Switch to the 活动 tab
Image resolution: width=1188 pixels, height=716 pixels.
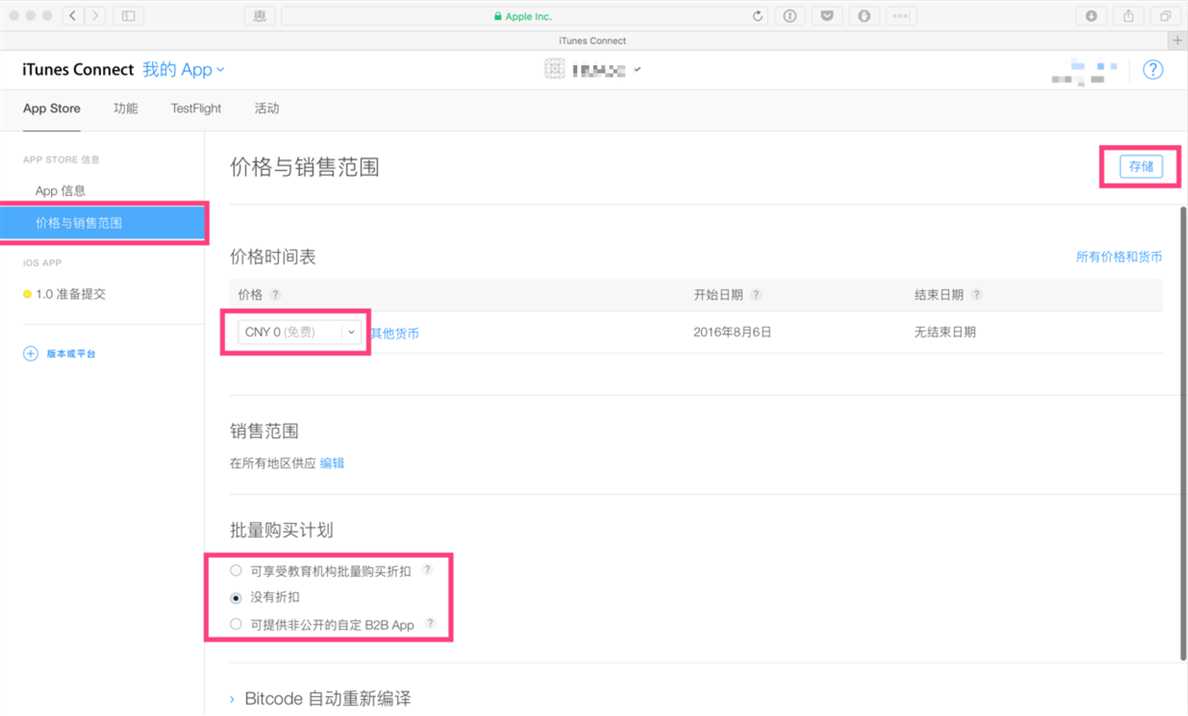pyautogui.click(x=267, y=108)
